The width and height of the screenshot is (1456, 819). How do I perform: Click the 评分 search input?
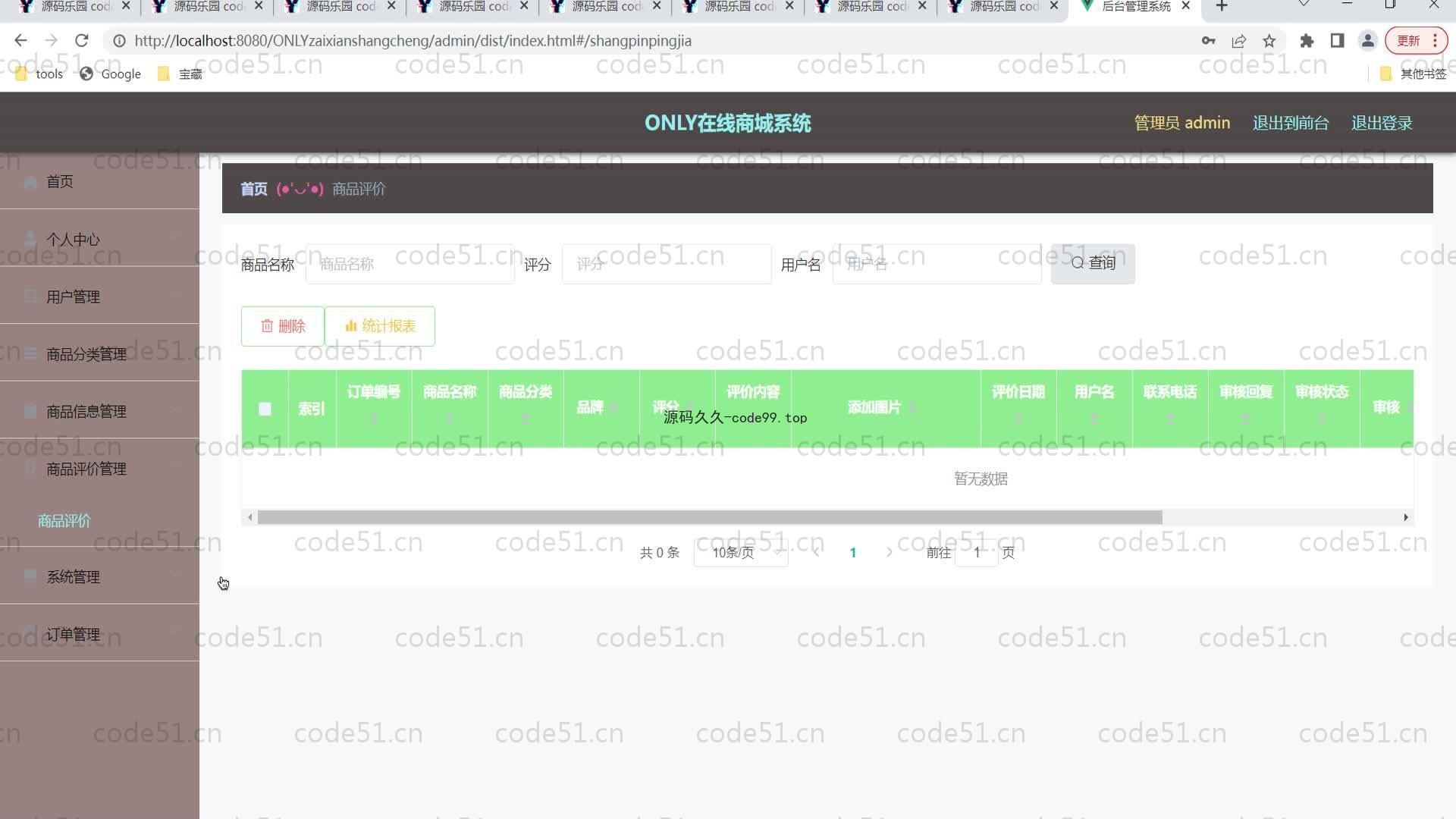(x=667, y=264)
